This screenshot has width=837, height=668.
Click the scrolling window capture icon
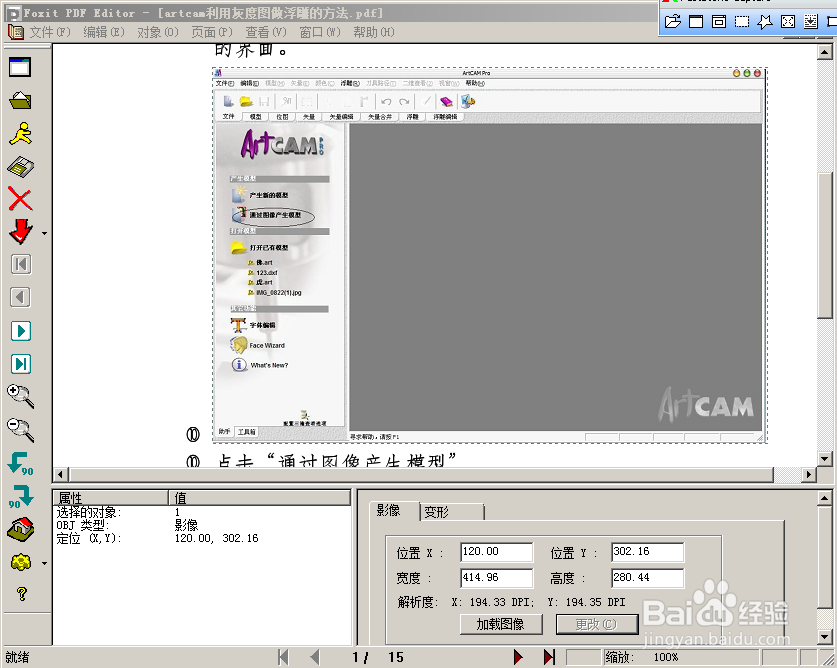(x=811, y=21)
